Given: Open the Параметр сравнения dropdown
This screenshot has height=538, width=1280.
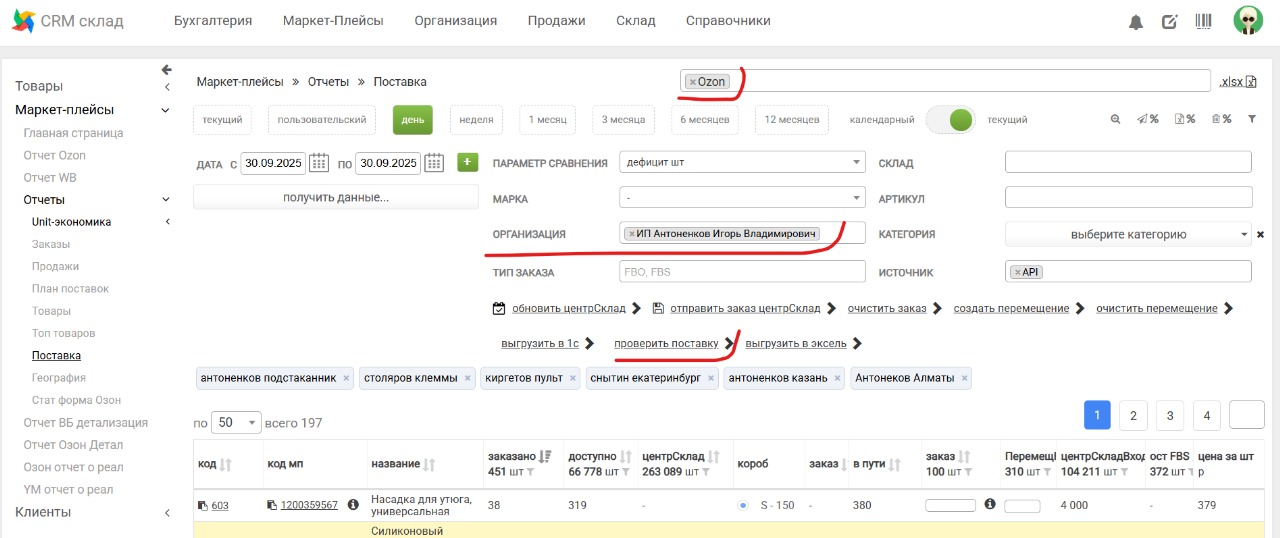Looking at the screenshot, I should [x=741, y=163].
